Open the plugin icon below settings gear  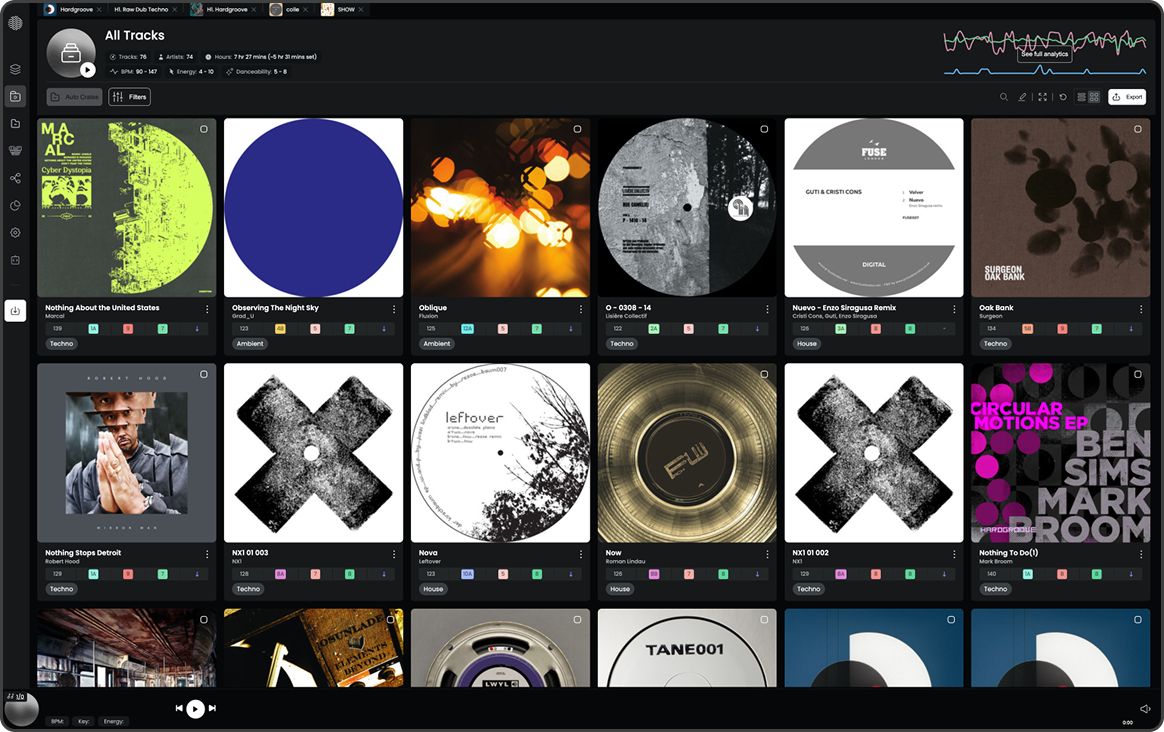[15, 260]
